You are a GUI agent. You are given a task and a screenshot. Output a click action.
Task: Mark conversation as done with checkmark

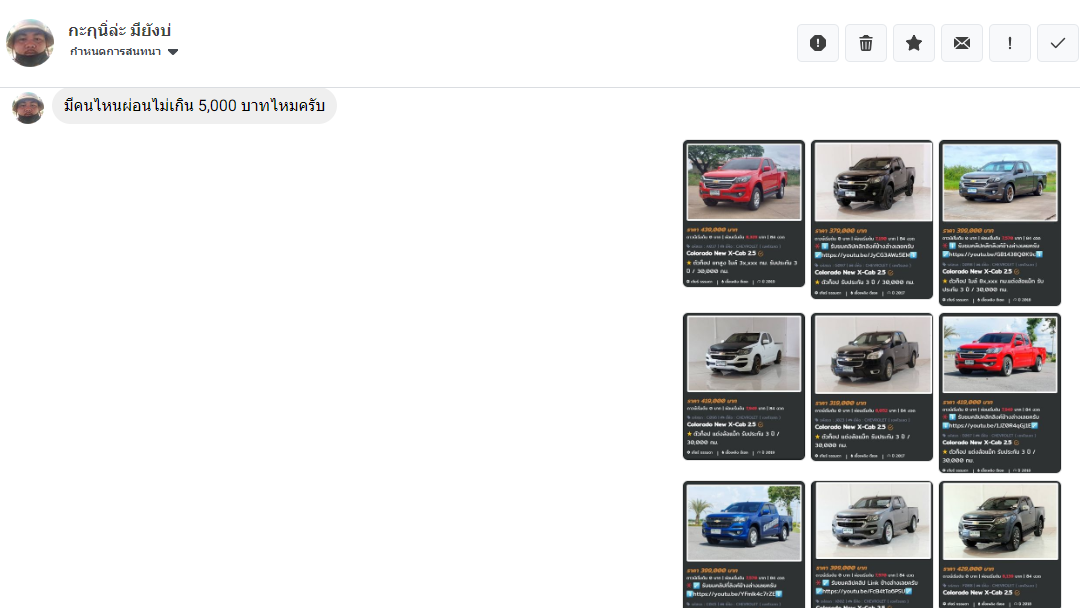click(1058, 43)
